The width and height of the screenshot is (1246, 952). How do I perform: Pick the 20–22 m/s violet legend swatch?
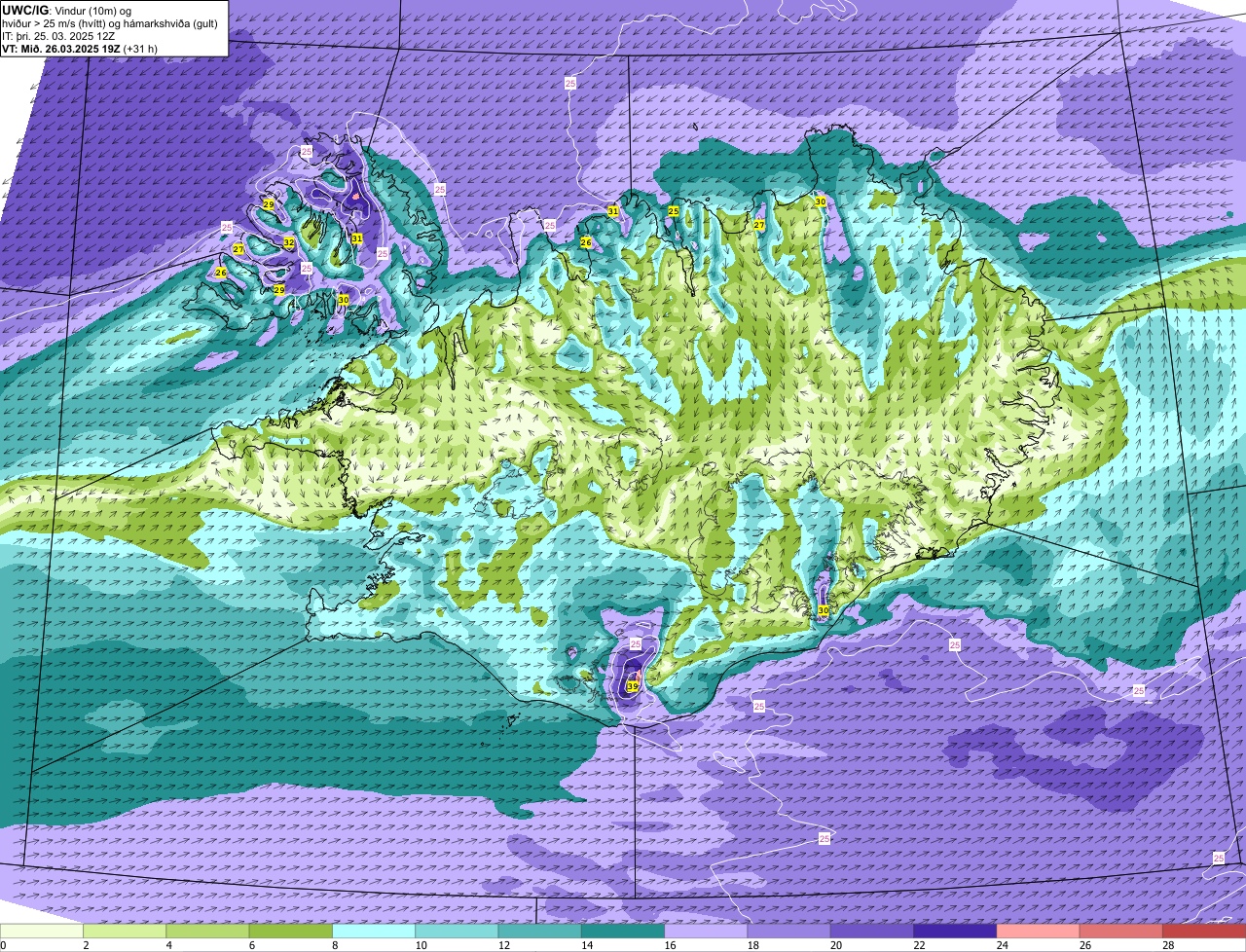coord(872,932)
